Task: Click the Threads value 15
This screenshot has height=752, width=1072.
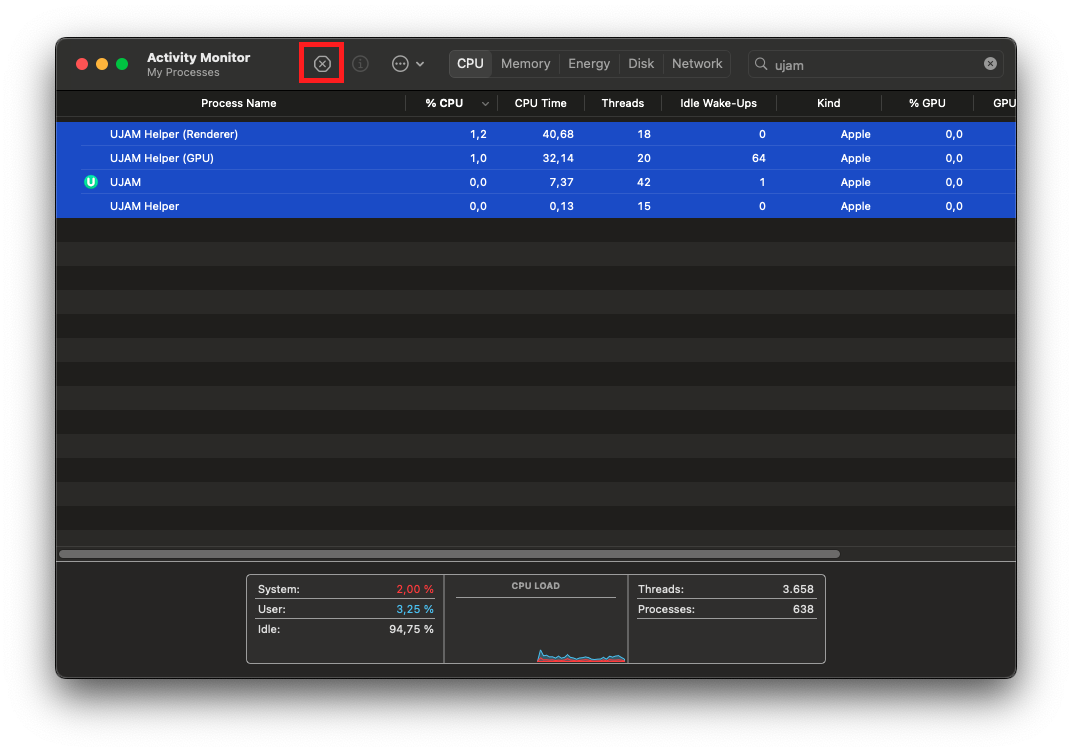Action: pyautogui.click(x=643, y=206)
